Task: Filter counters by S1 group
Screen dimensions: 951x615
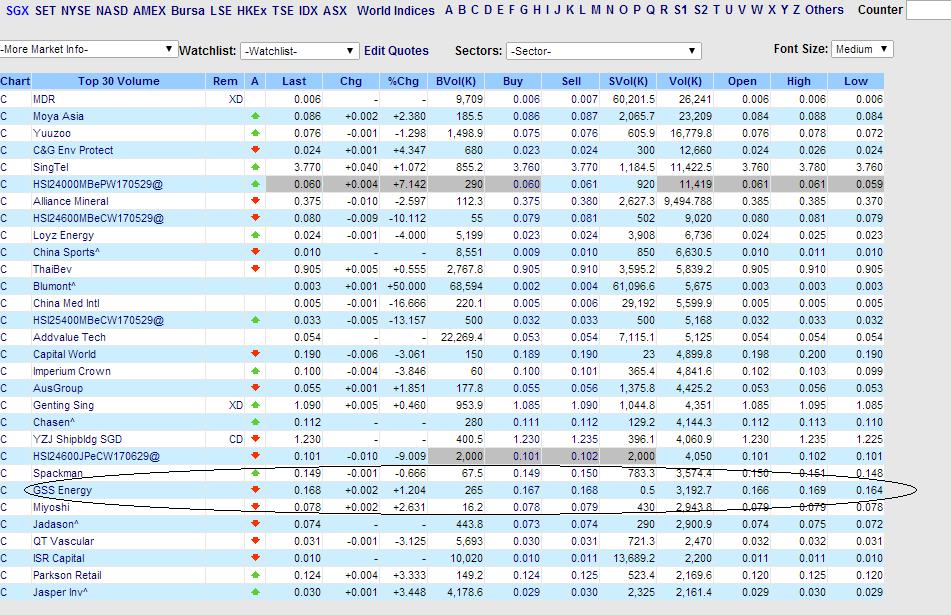Action: point(681,10)
